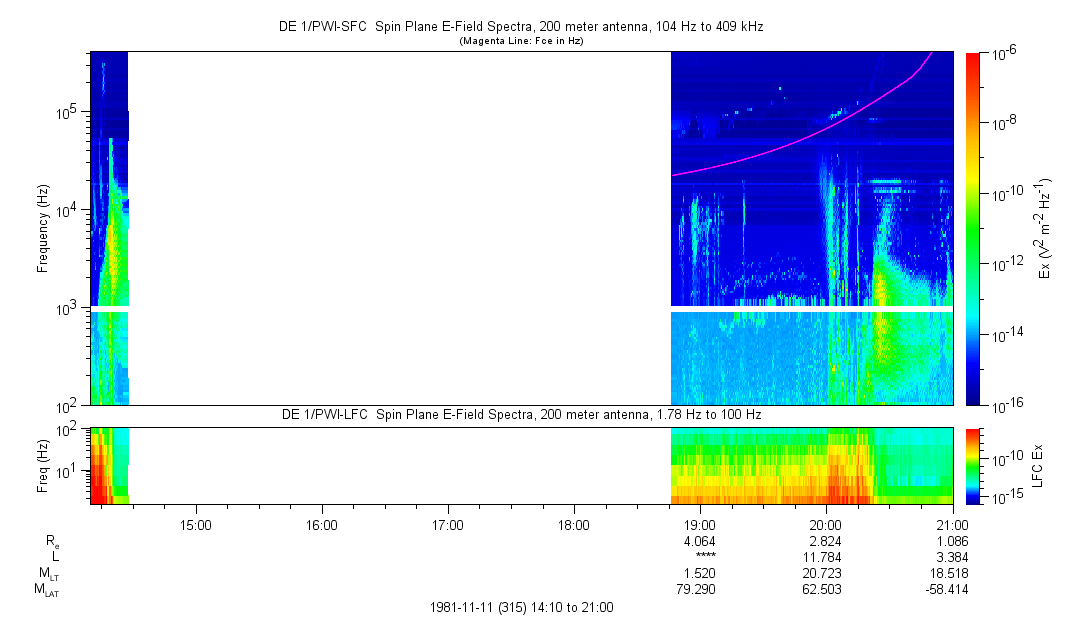Click the LFC Ex color bar
The width and height of the screenshot is (1083, 620).
pos(973,465)
